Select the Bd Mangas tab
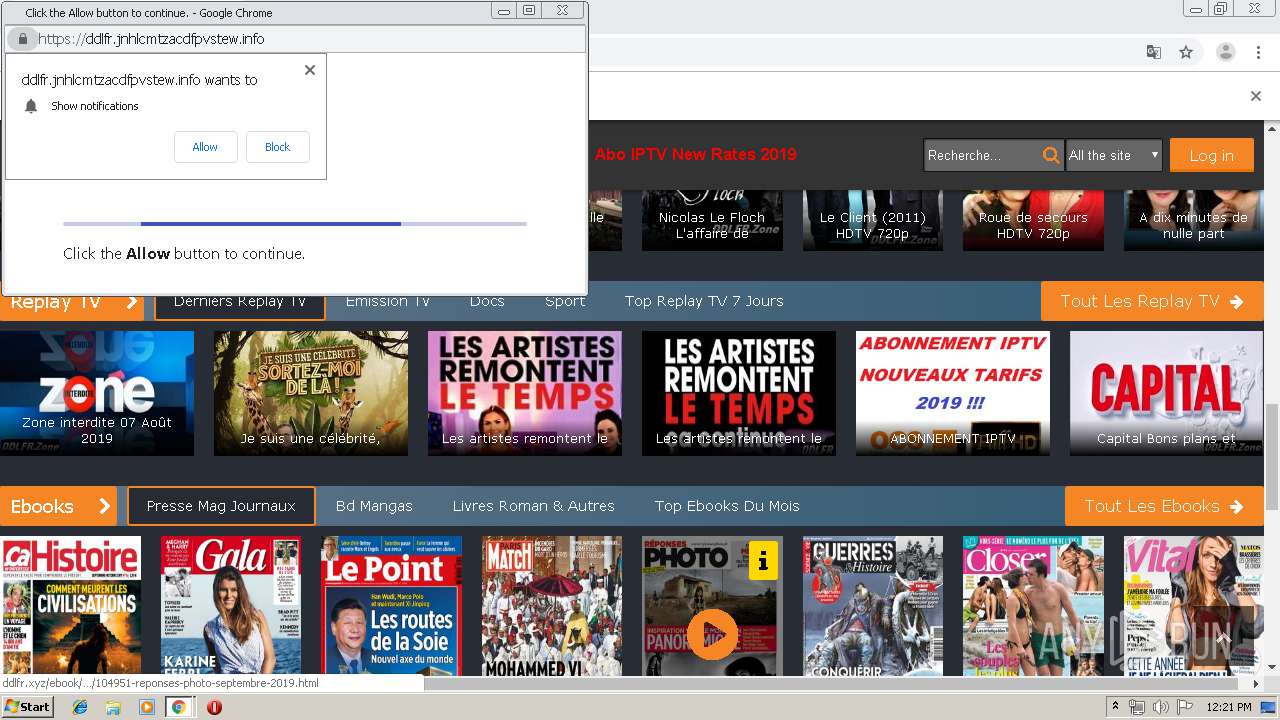Viewport: 1280px width, 720px height. pyautogui.click(x=374, y=506)
